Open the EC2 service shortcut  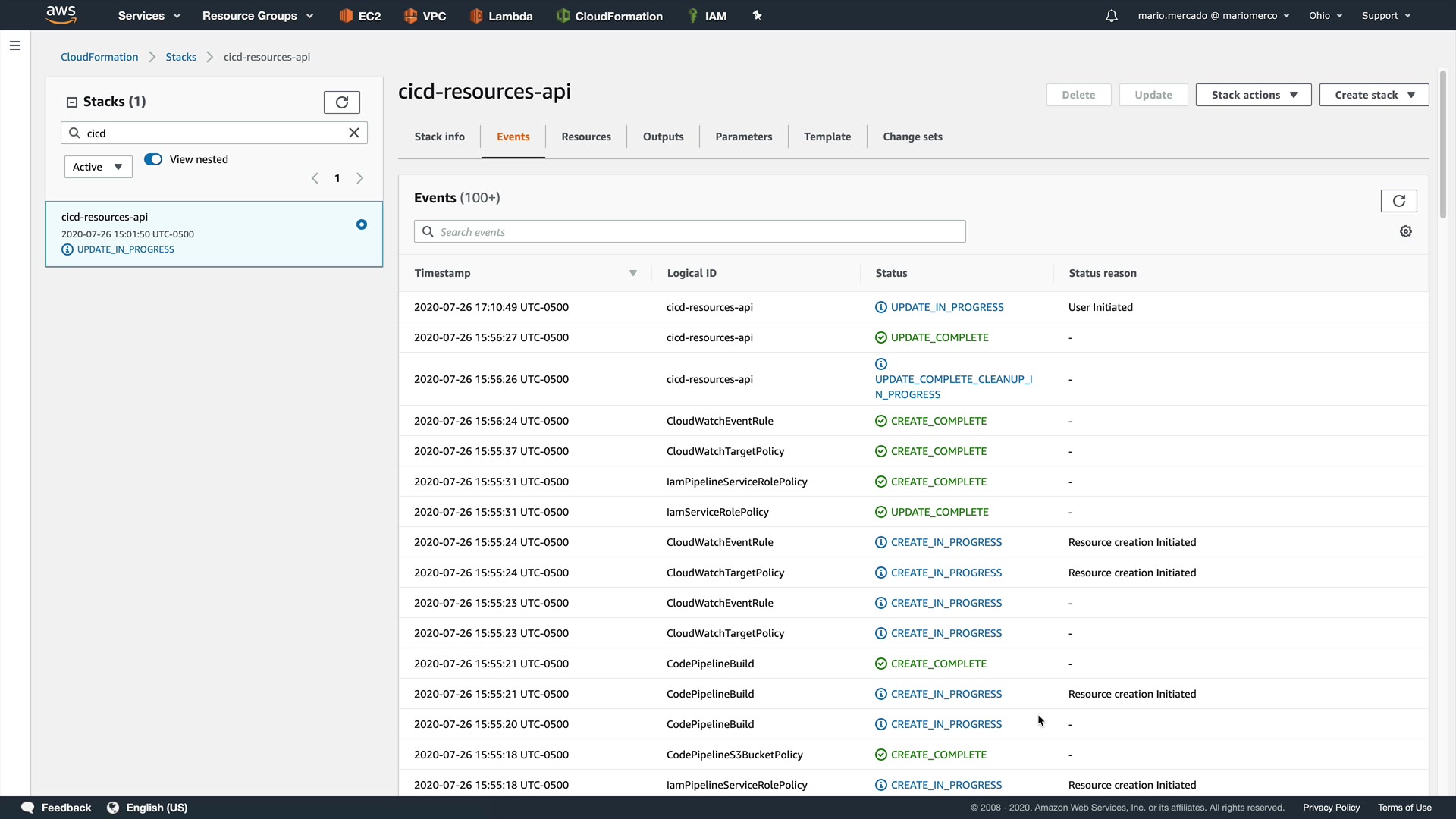click(x=360, y=16)
